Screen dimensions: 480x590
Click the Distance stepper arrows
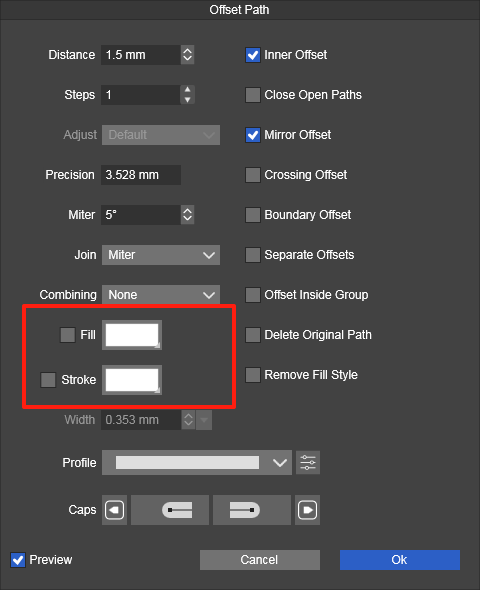187,55
